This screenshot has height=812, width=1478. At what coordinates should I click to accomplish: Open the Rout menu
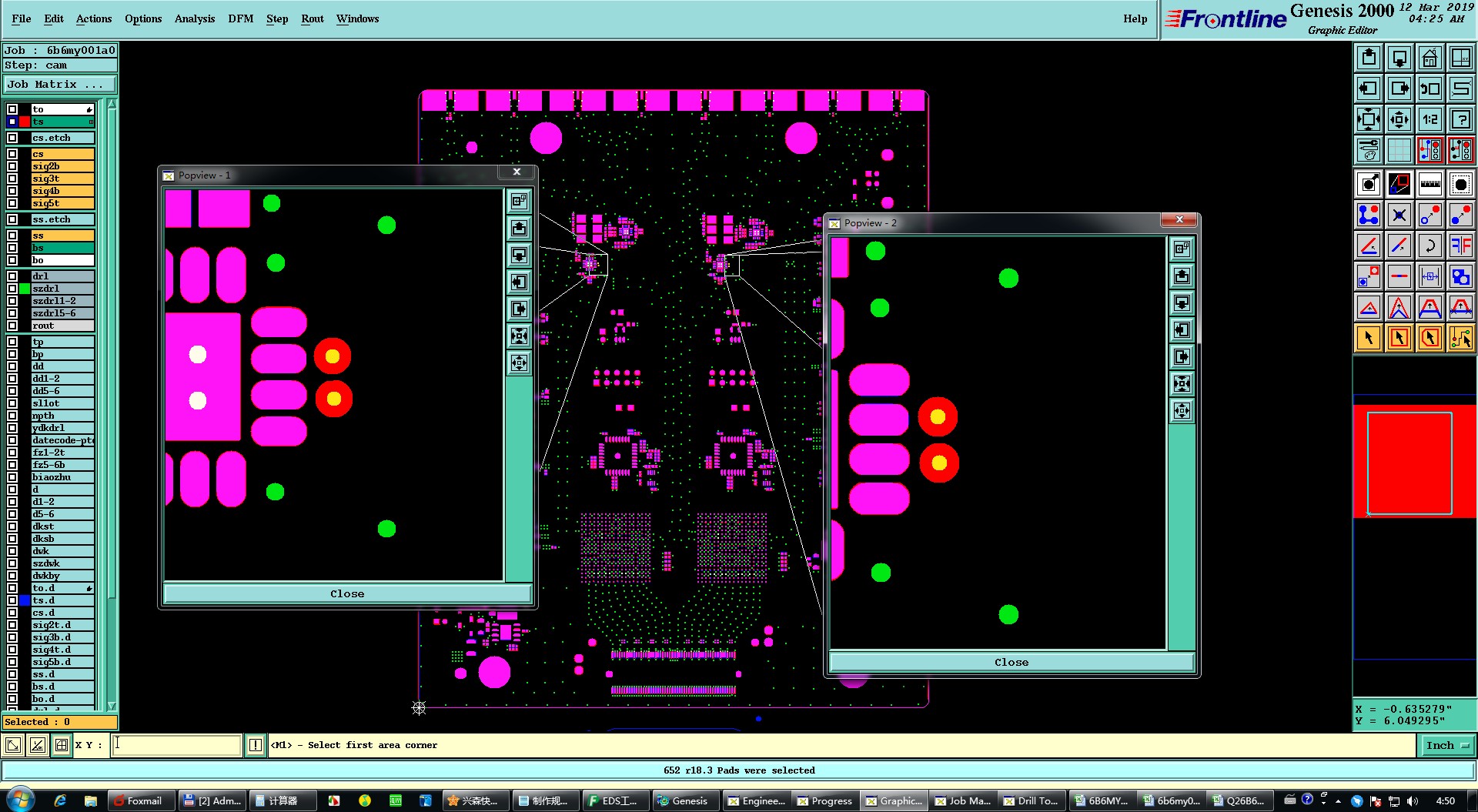point(313,18)
